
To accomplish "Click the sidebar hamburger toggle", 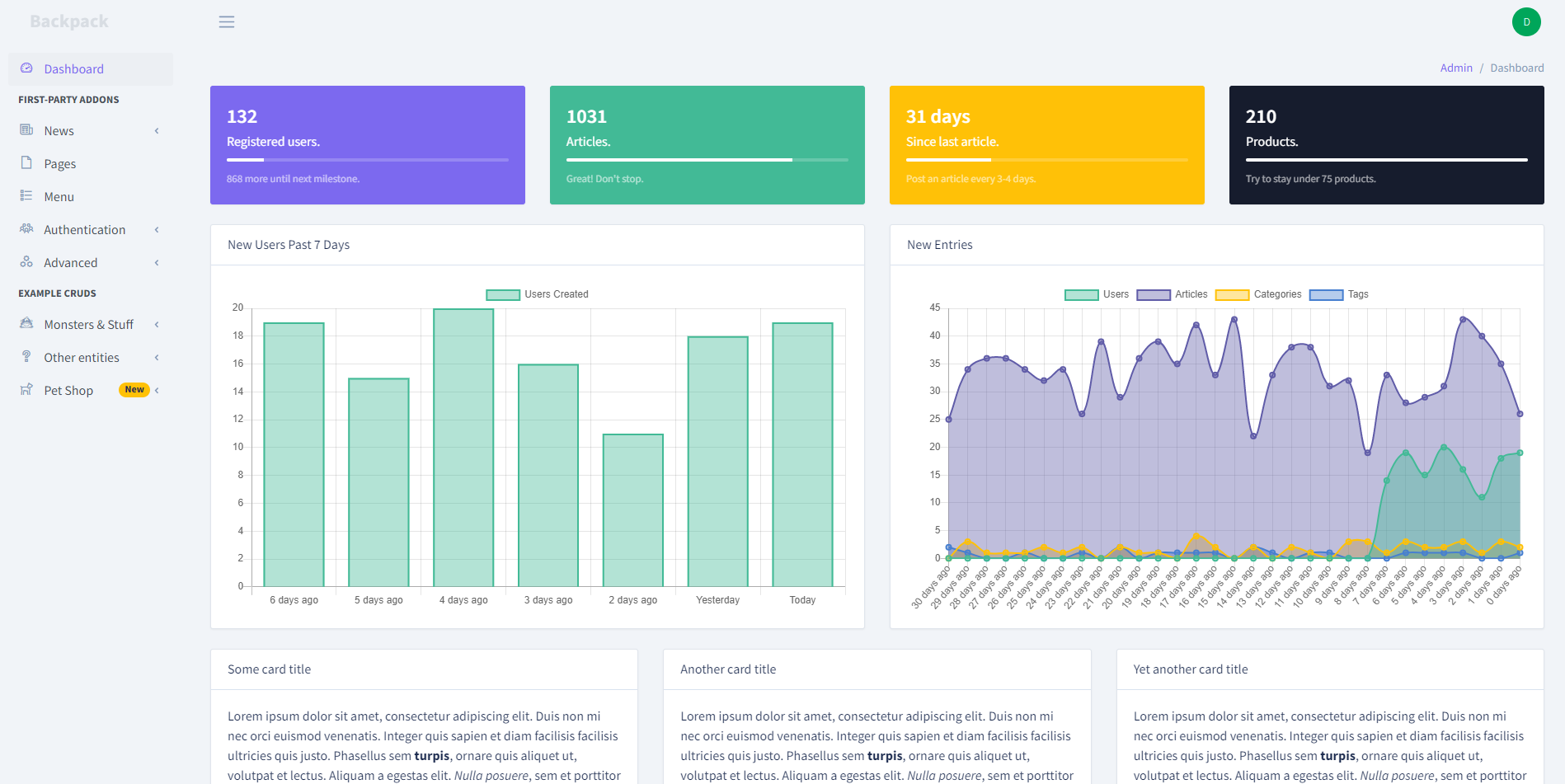I will [226, 21].
